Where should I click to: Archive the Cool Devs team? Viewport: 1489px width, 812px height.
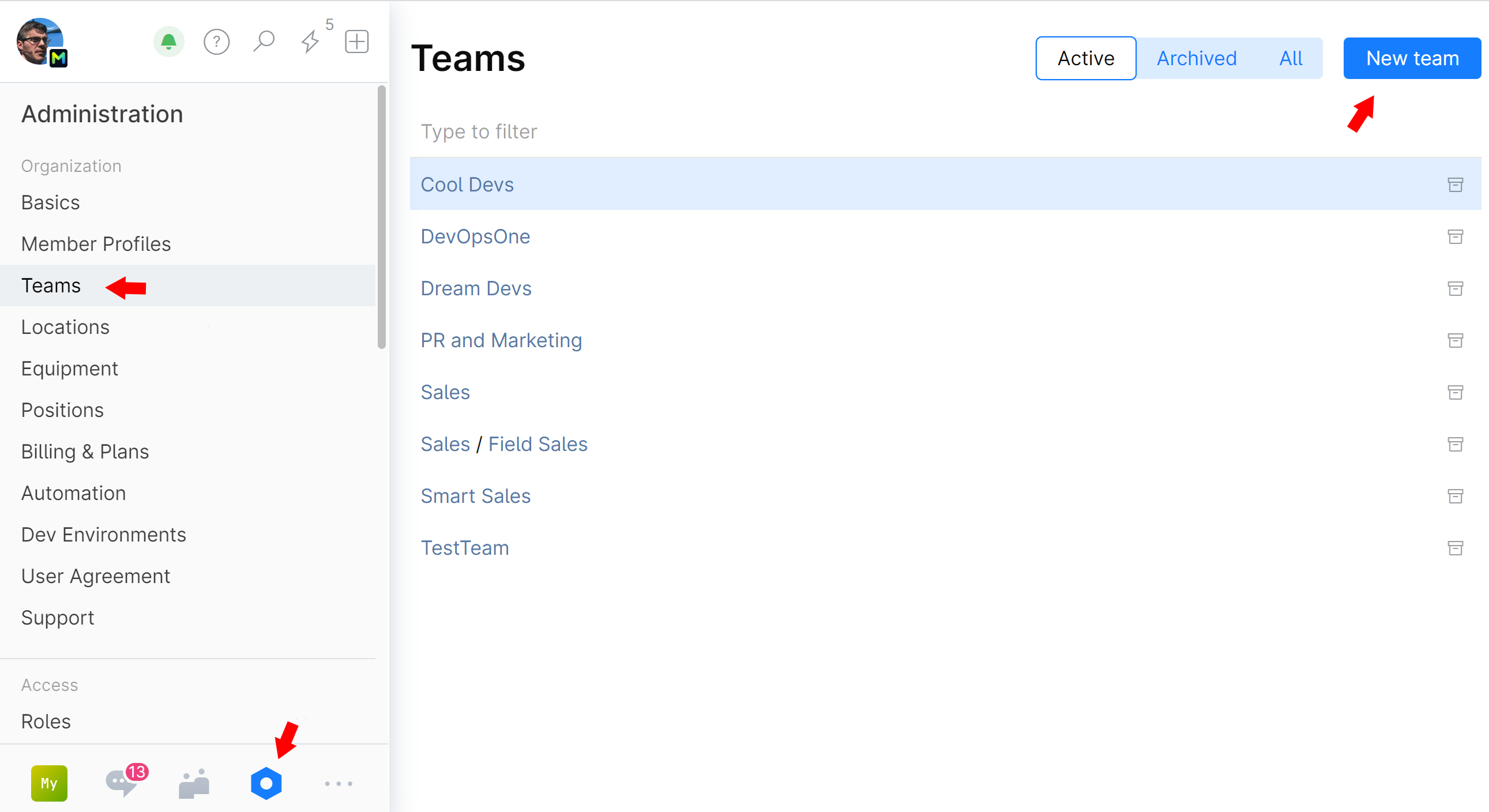pyautogui.click(x=1455, y=185)
